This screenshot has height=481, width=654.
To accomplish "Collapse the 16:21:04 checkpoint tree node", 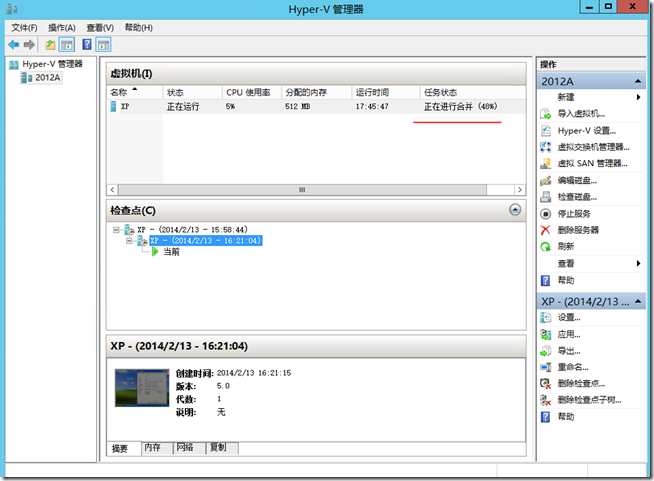I will pos(129,241).
